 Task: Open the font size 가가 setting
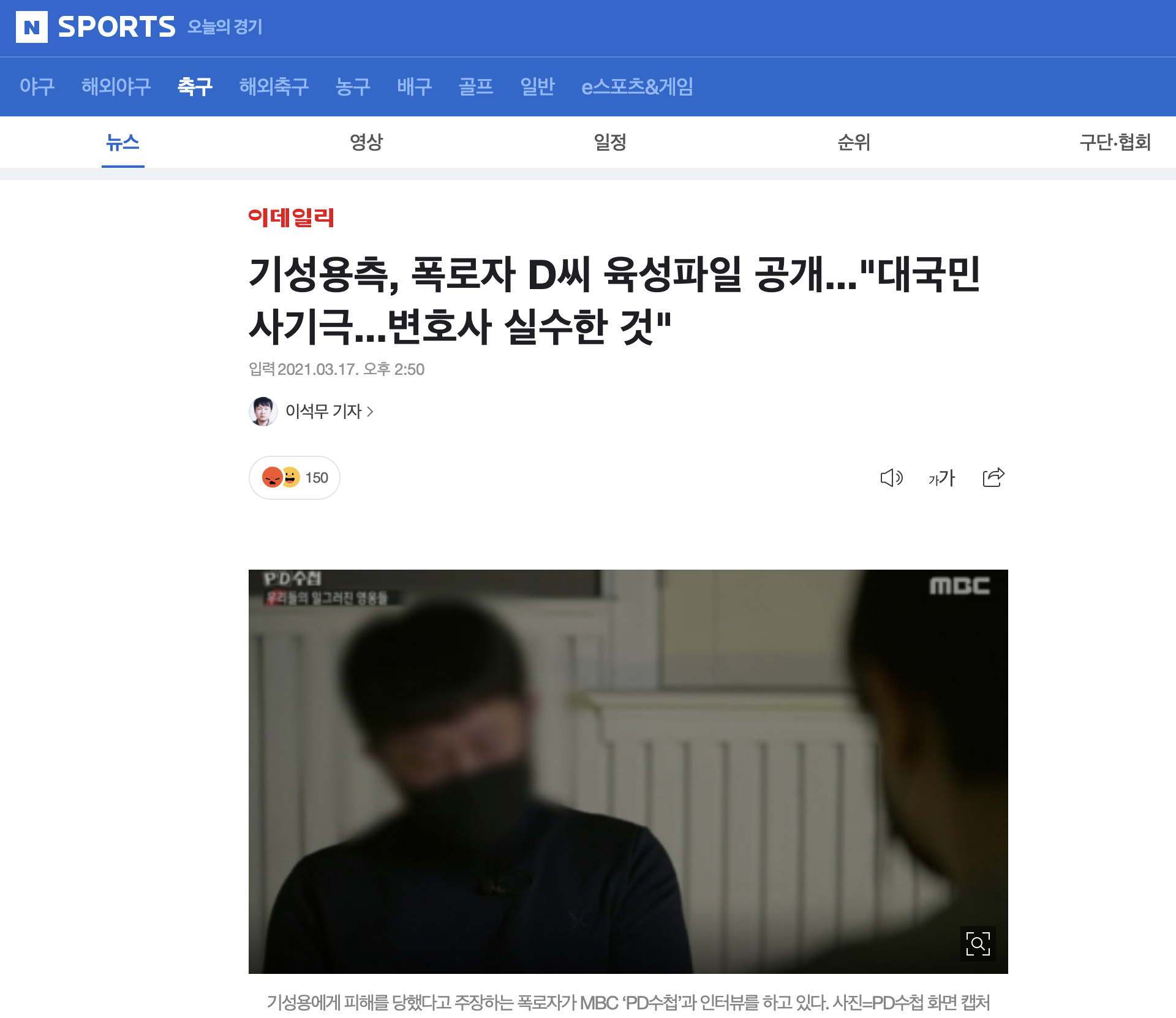941,478
